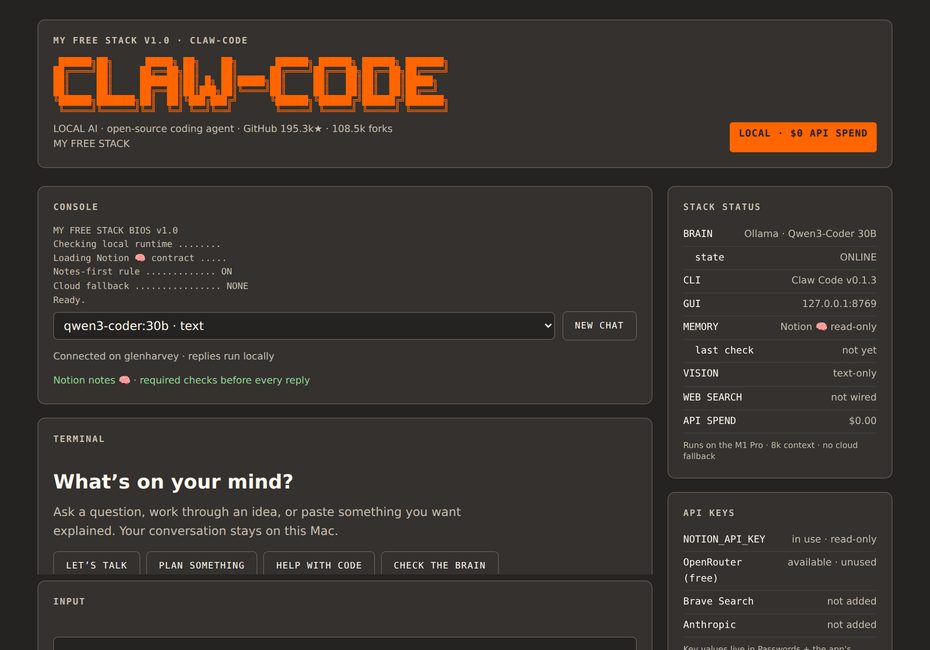Click the 'Ollama · Qwen3-Coder 30B' value
This screenshot has height=650, width=930.
(x=810, y=234)
